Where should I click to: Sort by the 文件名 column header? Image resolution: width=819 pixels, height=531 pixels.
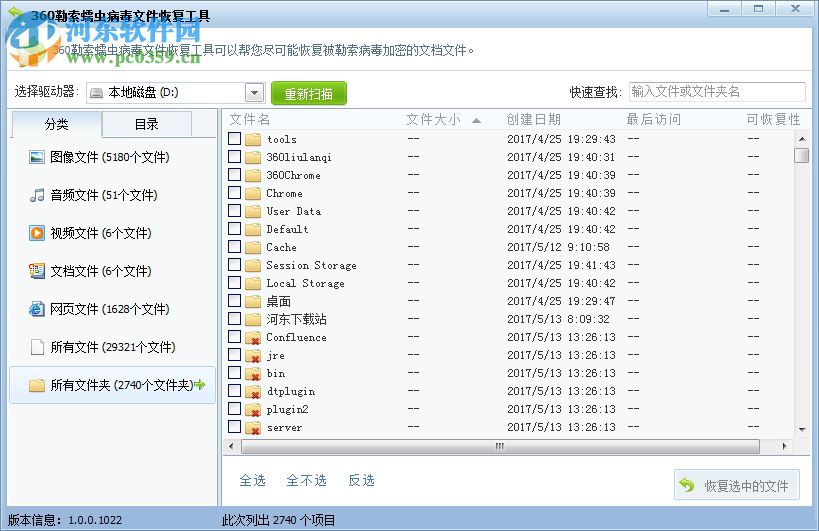pyautogui.click(x=250, y=120)
